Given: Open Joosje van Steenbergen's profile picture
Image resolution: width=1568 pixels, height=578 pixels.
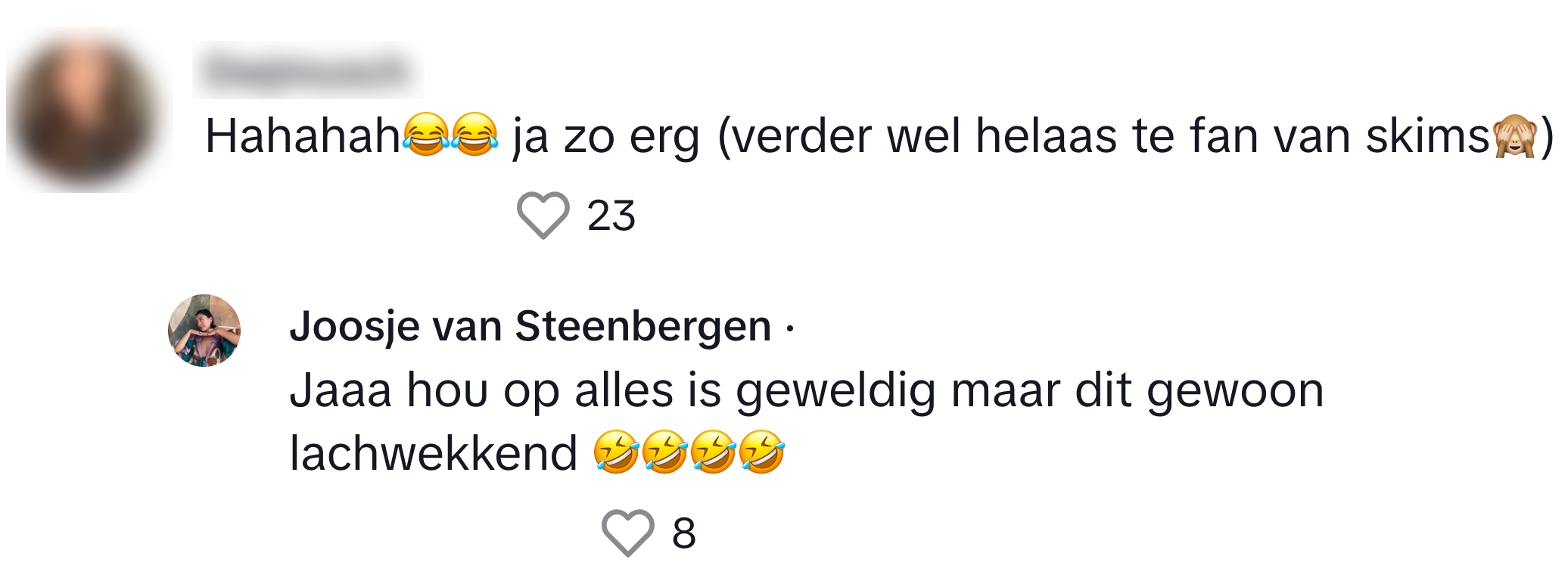Looking at the screenshot, I should [x=204, y=331].
